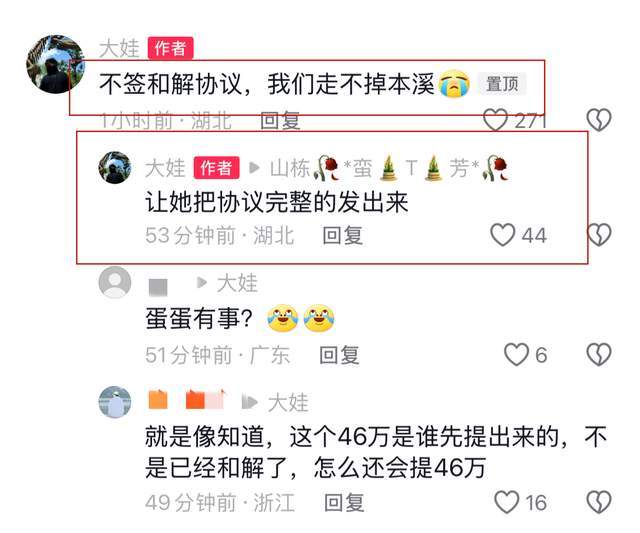Open 大娃's avatar on the pinned comment

56,64
